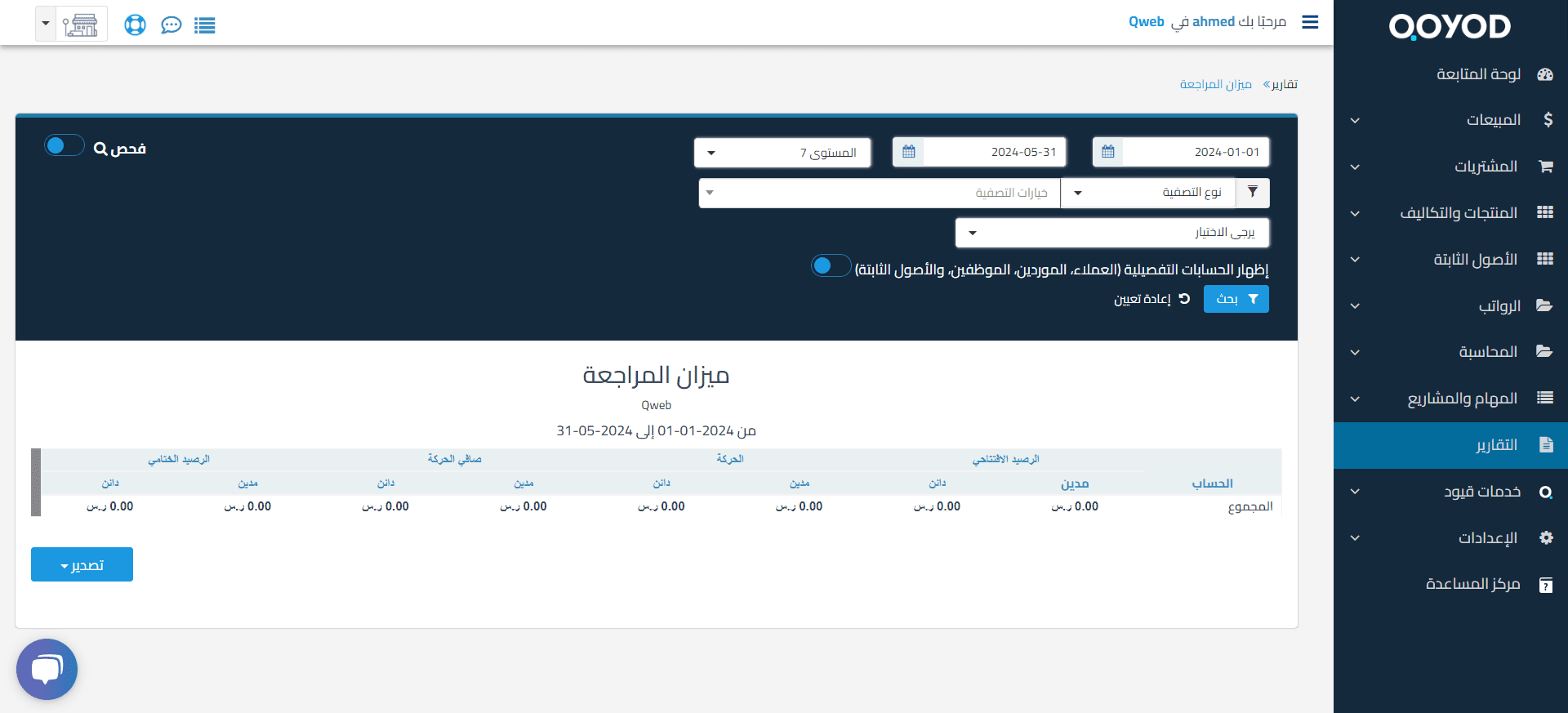
Task: Expand the المبيعات sales menu chevron
Action: pos(1355,121)
